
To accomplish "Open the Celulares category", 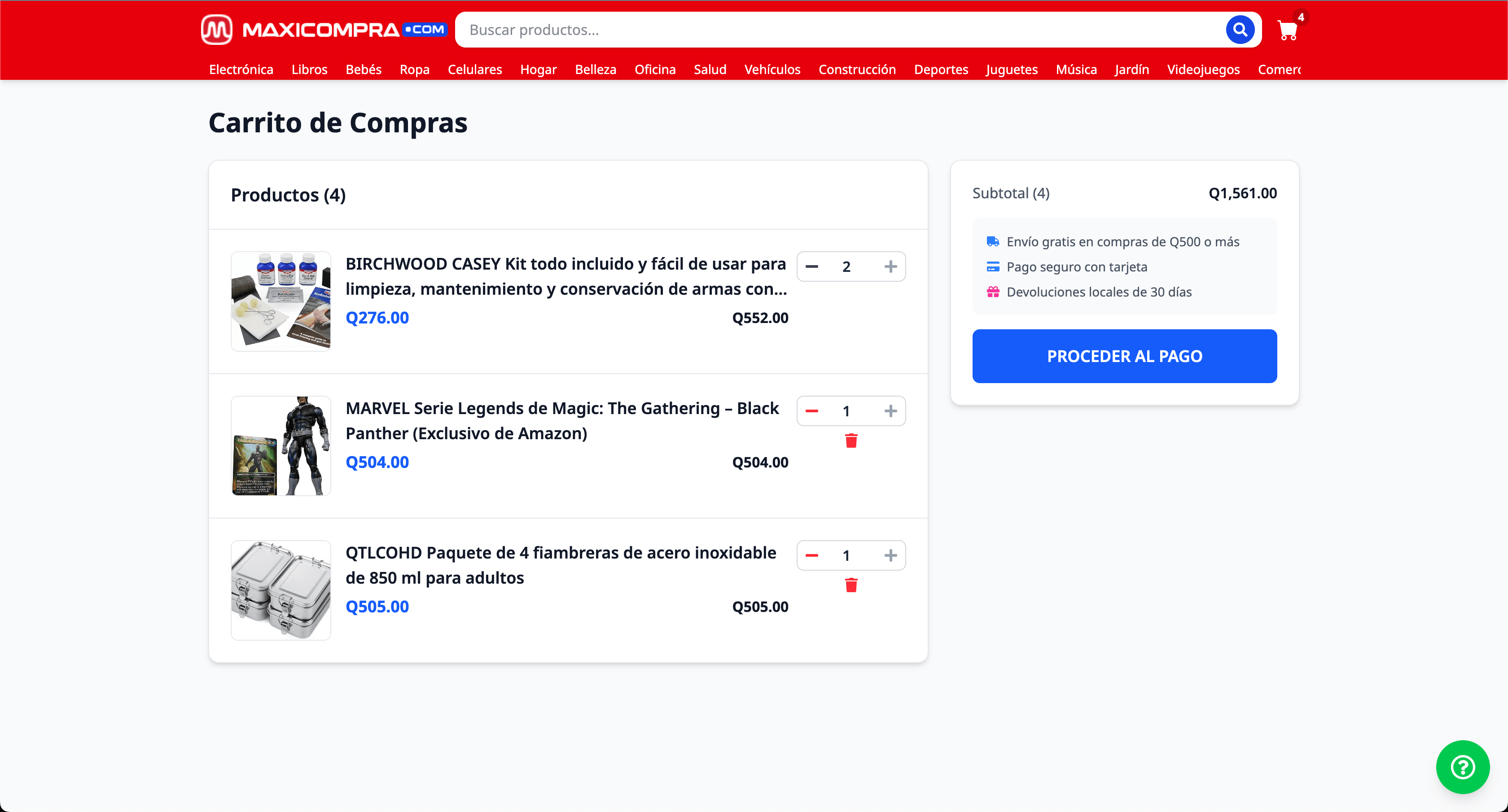I will click(x=475, y=70).
